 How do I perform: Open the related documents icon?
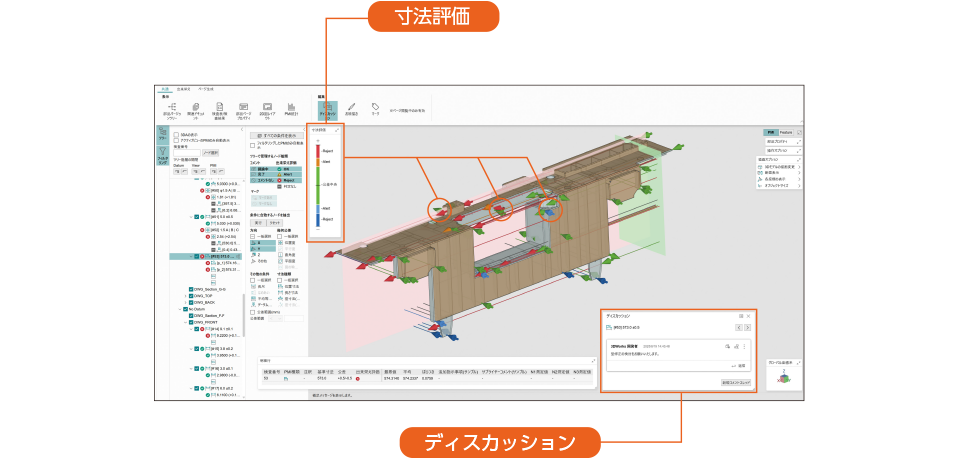coord(195,108)
